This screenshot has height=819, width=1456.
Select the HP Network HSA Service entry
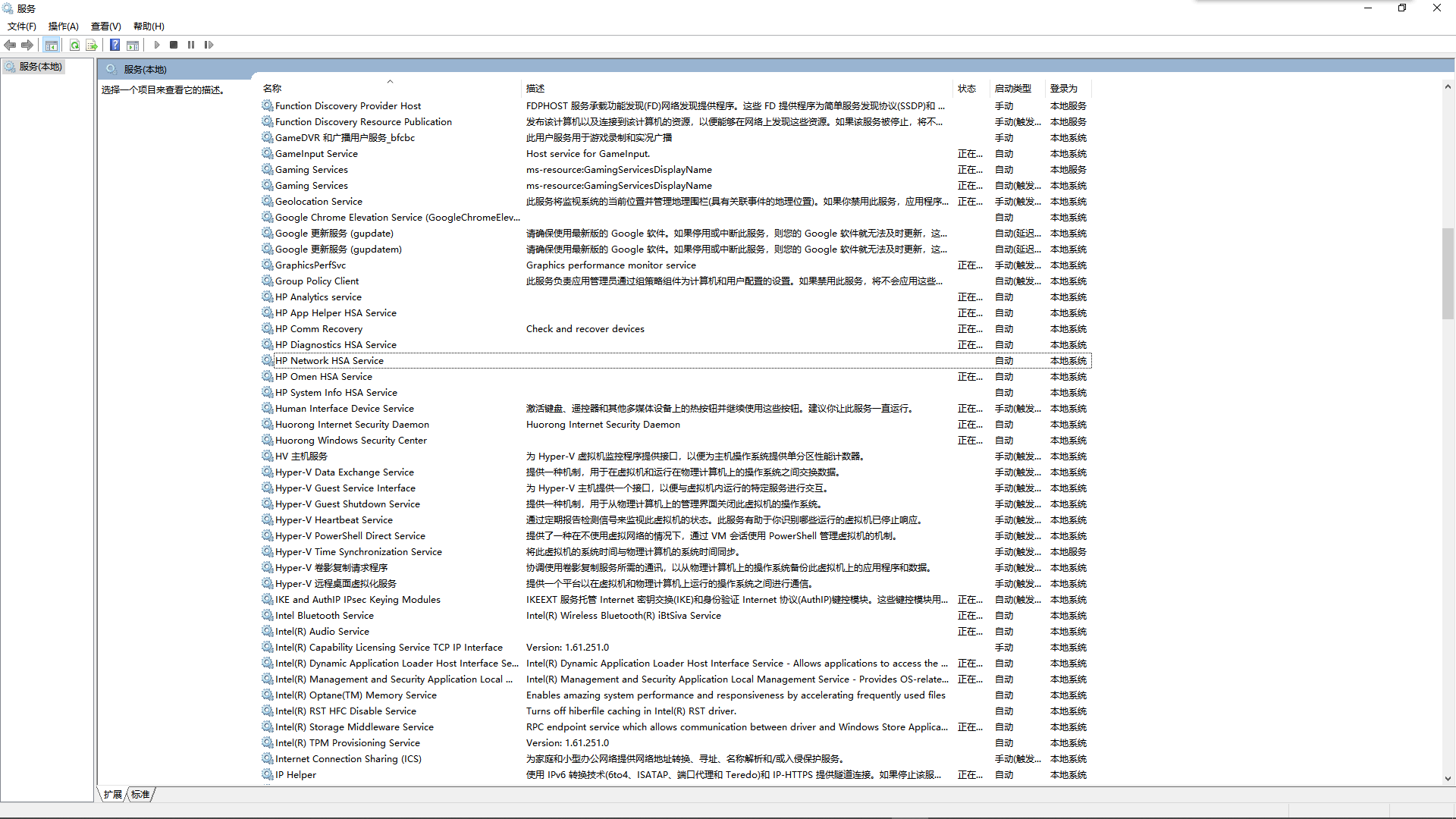click(x=329, y=360)
